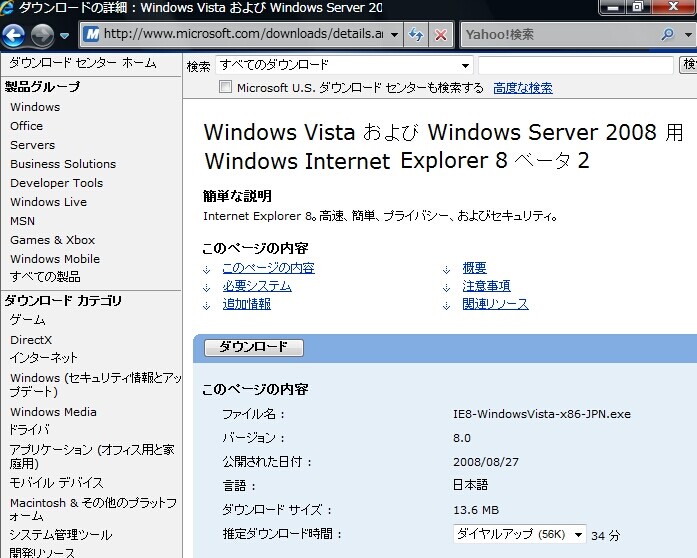Click the Refresh page icon

(416, 34)
